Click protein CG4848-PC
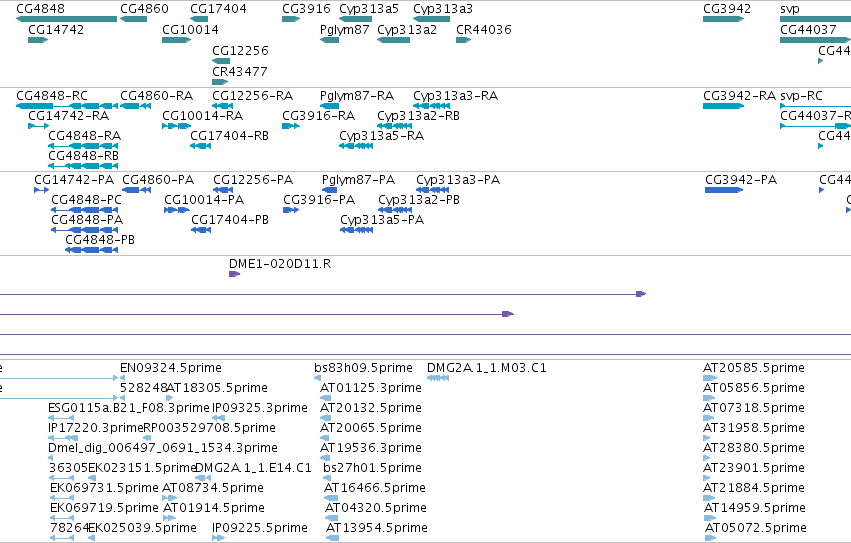 [84, 210]
